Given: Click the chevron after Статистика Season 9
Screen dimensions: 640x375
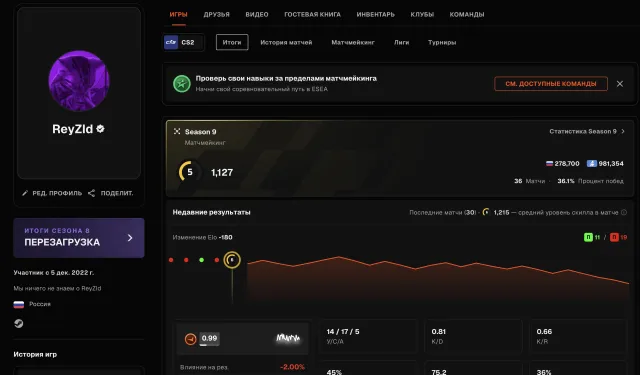Looking at the screenshot, I should click(623, 131).
